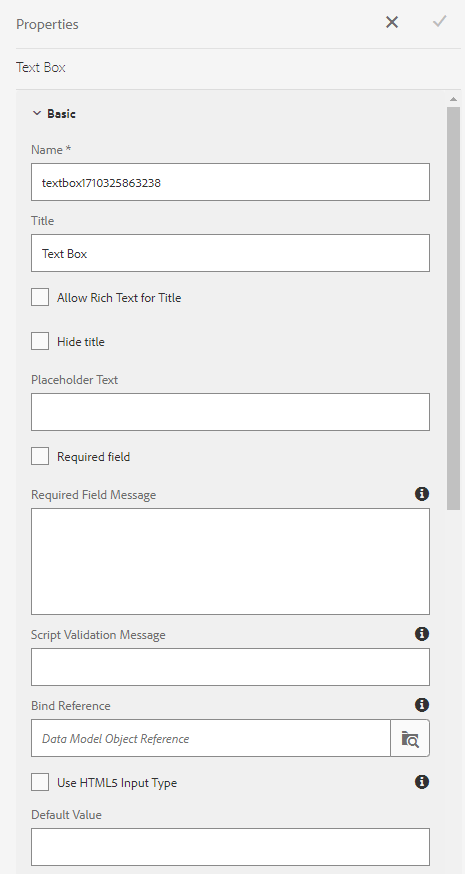Click the Bind Reference label
Image resolution: width=465 pixels, height=874 pixels.
click(71, 706)
